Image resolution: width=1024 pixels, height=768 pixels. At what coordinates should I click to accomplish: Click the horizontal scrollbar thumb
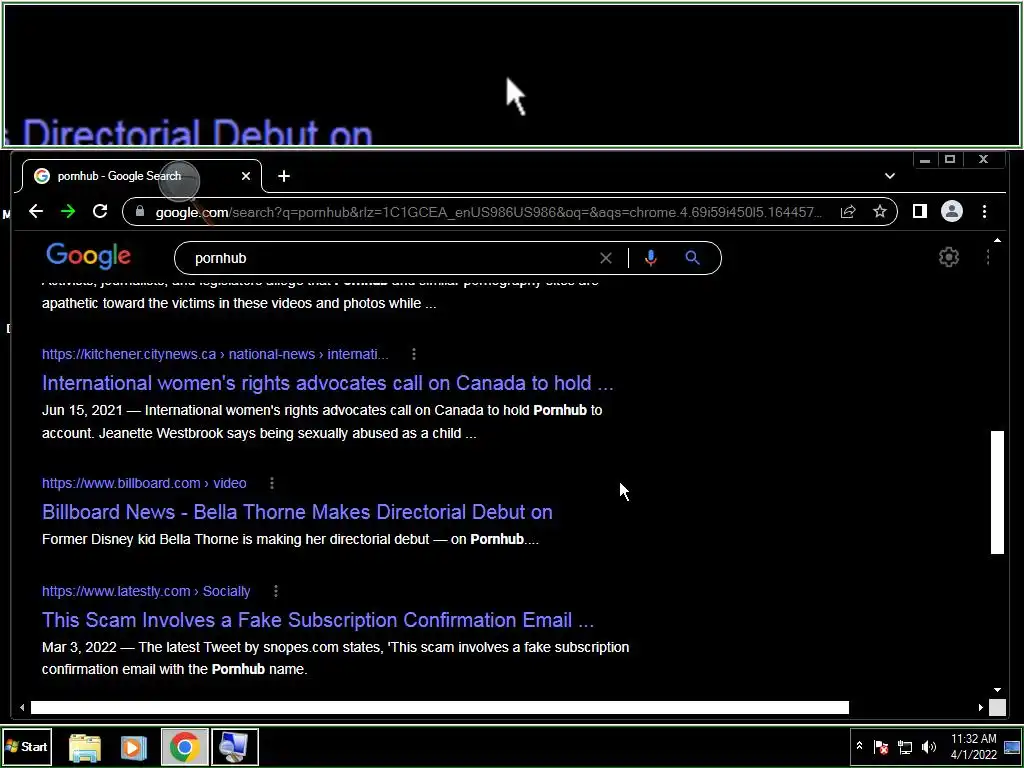[440, 707]
